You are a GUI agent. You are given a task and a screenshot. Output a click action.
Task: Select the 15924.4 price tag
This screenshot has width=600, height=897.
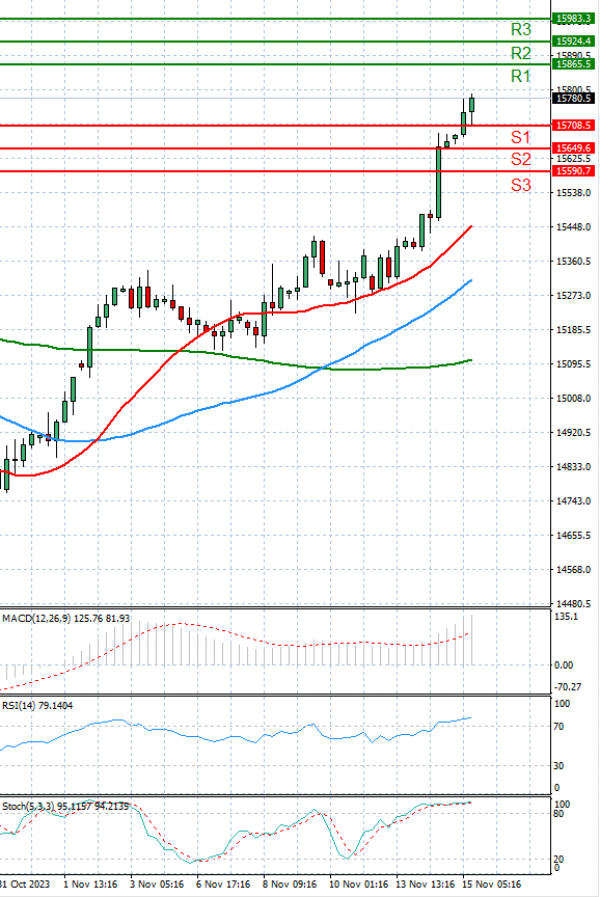point(573,41)
